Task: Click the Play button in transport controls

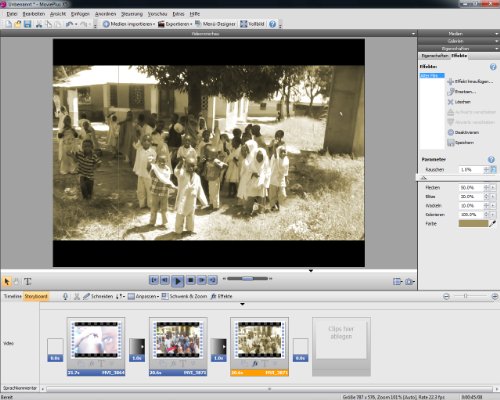Action: pos(177,281)
